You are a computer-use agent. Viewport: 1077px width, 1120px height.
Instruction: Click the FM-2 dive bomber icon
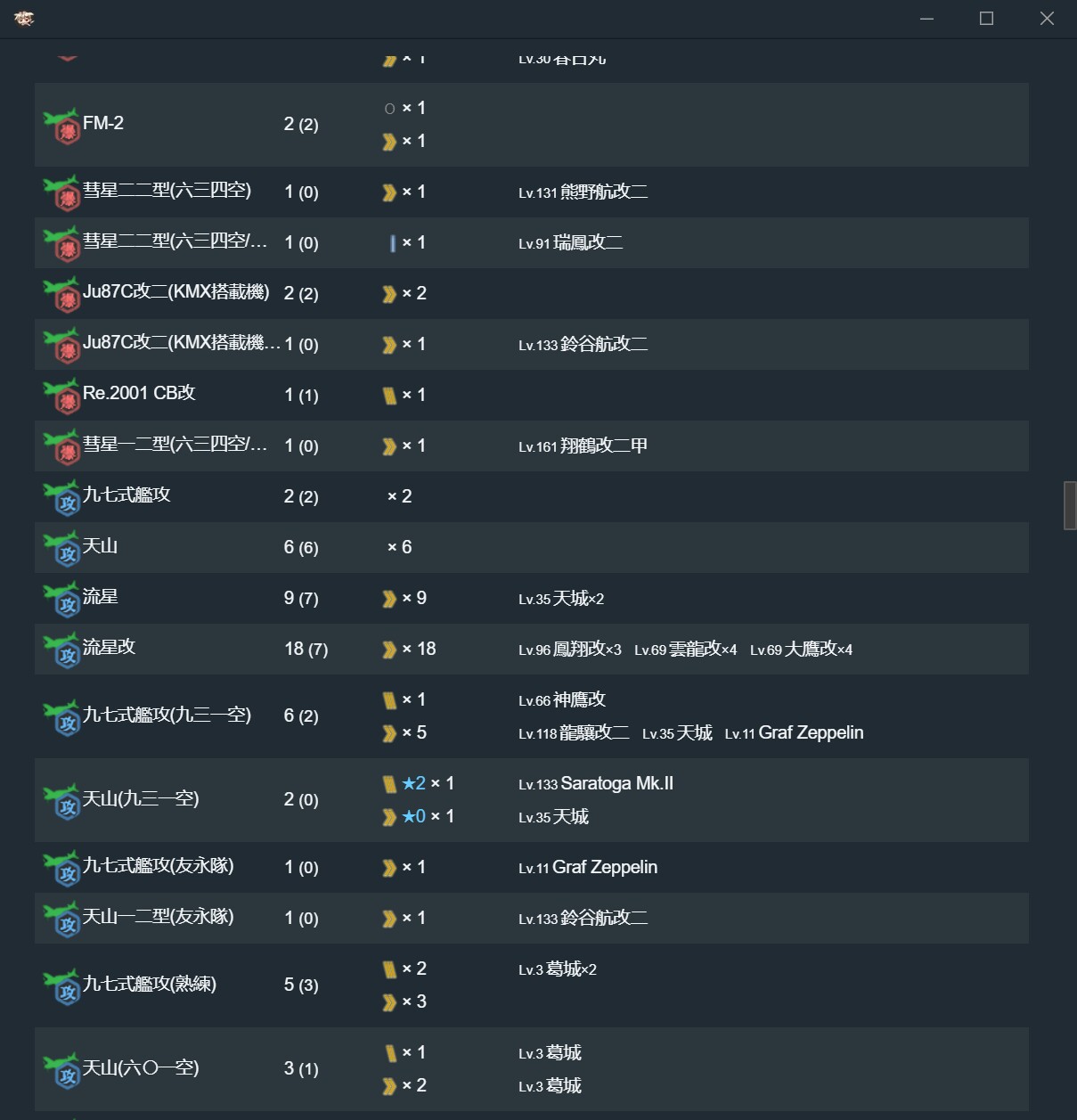coord(62,127)
